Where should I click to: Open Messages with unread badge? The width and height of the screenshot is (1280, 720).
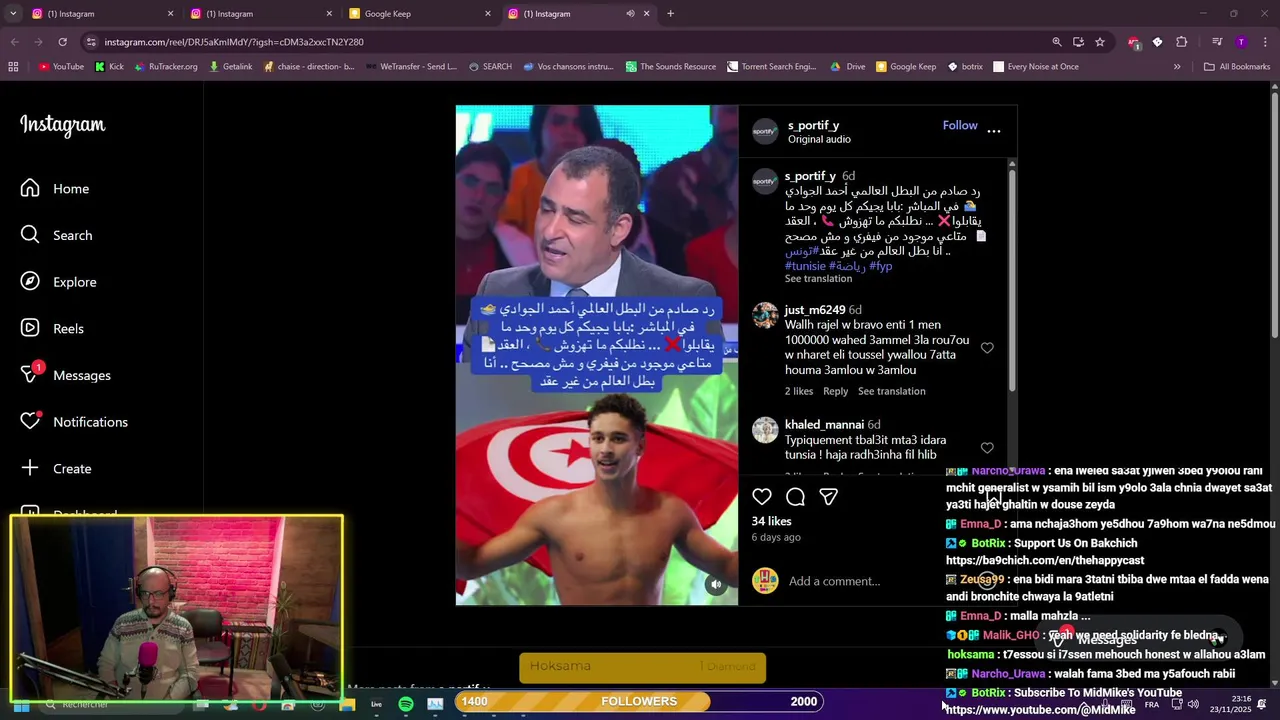coord(66,375)
